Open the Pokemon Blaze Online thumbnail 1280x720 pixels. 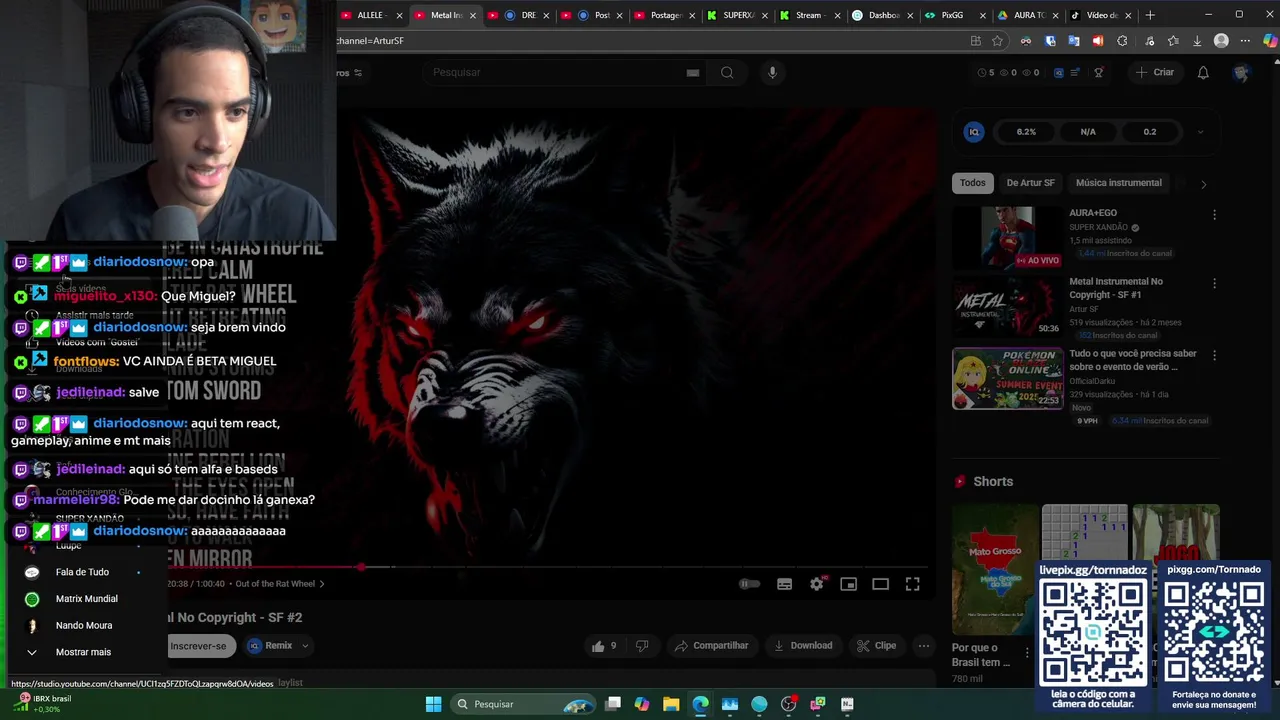pyautogui.click(x=1007, y=378)
